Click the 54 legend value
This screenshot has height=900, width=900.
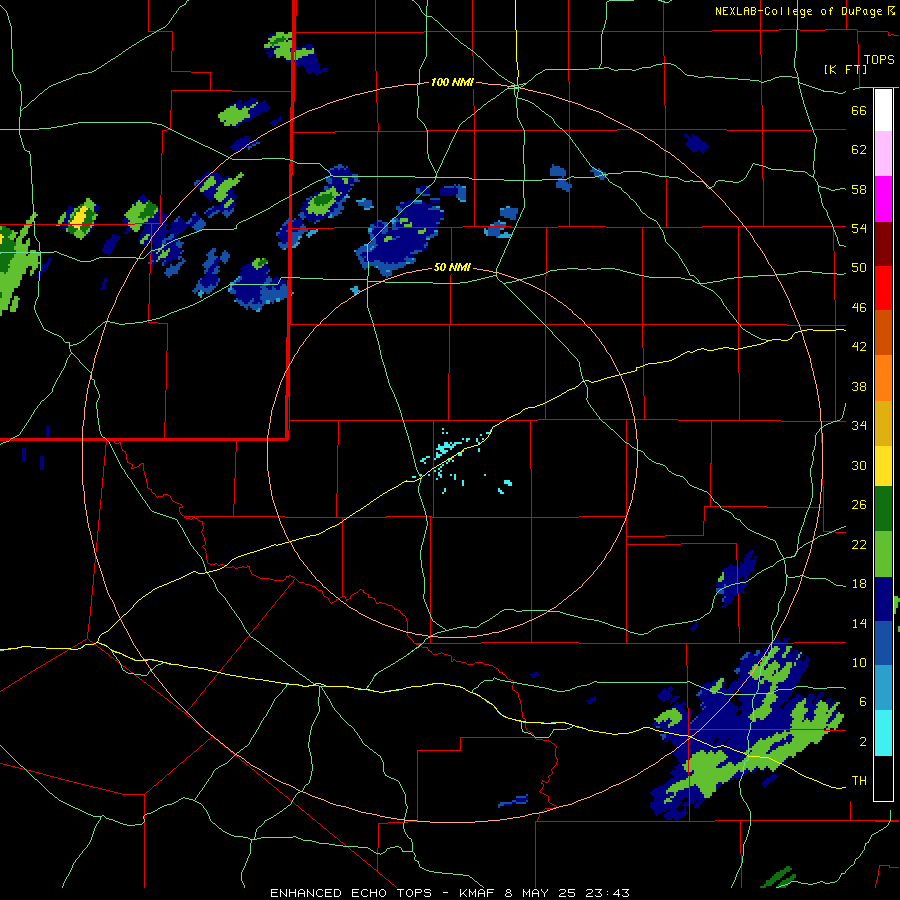[859, 228]
